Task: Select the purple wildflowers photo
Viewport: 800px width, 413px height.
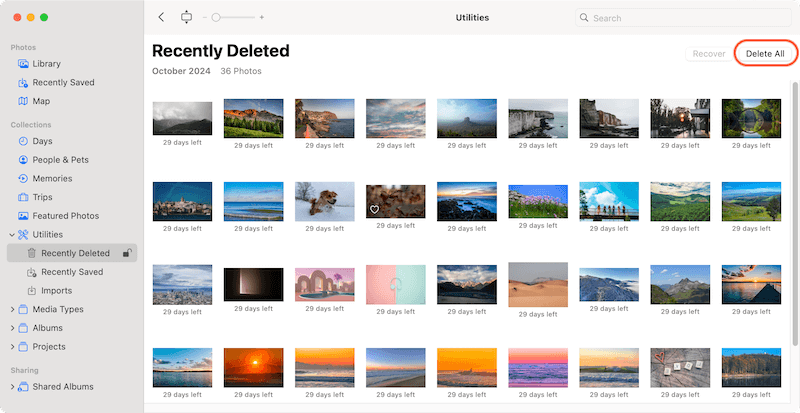Action: point(538,201)
